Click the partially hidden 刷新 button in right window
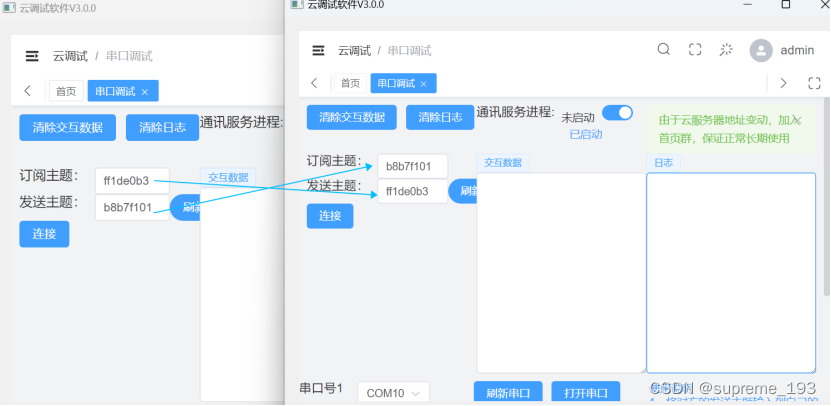Screen dimensions: 831x406 coord(463,191)
